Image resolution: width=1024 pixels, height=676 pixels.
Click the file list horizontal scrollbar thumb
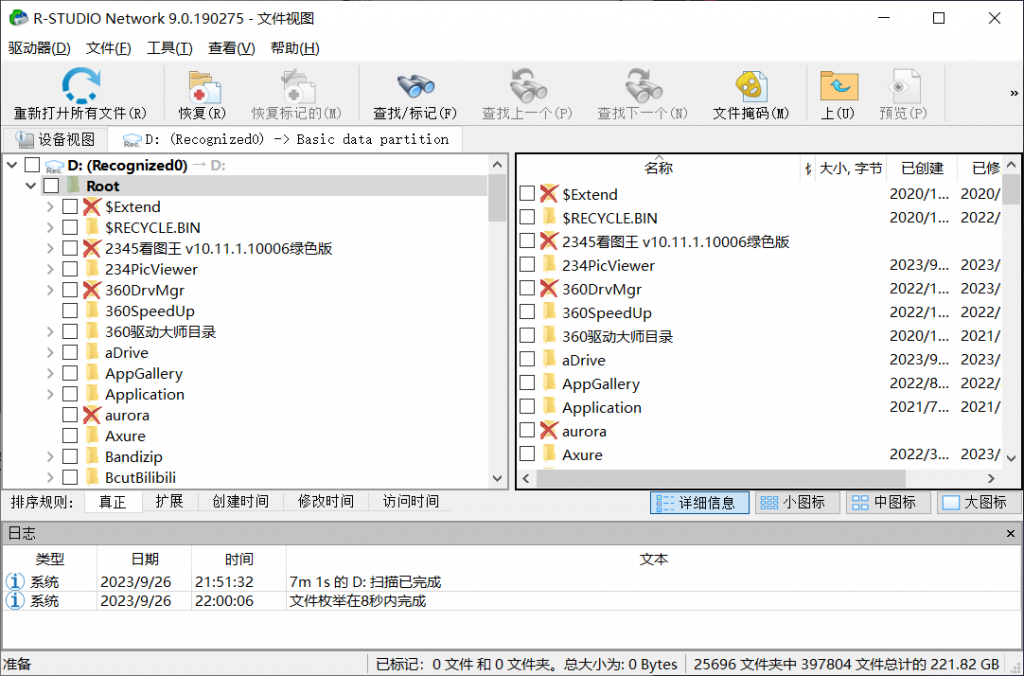721,478
